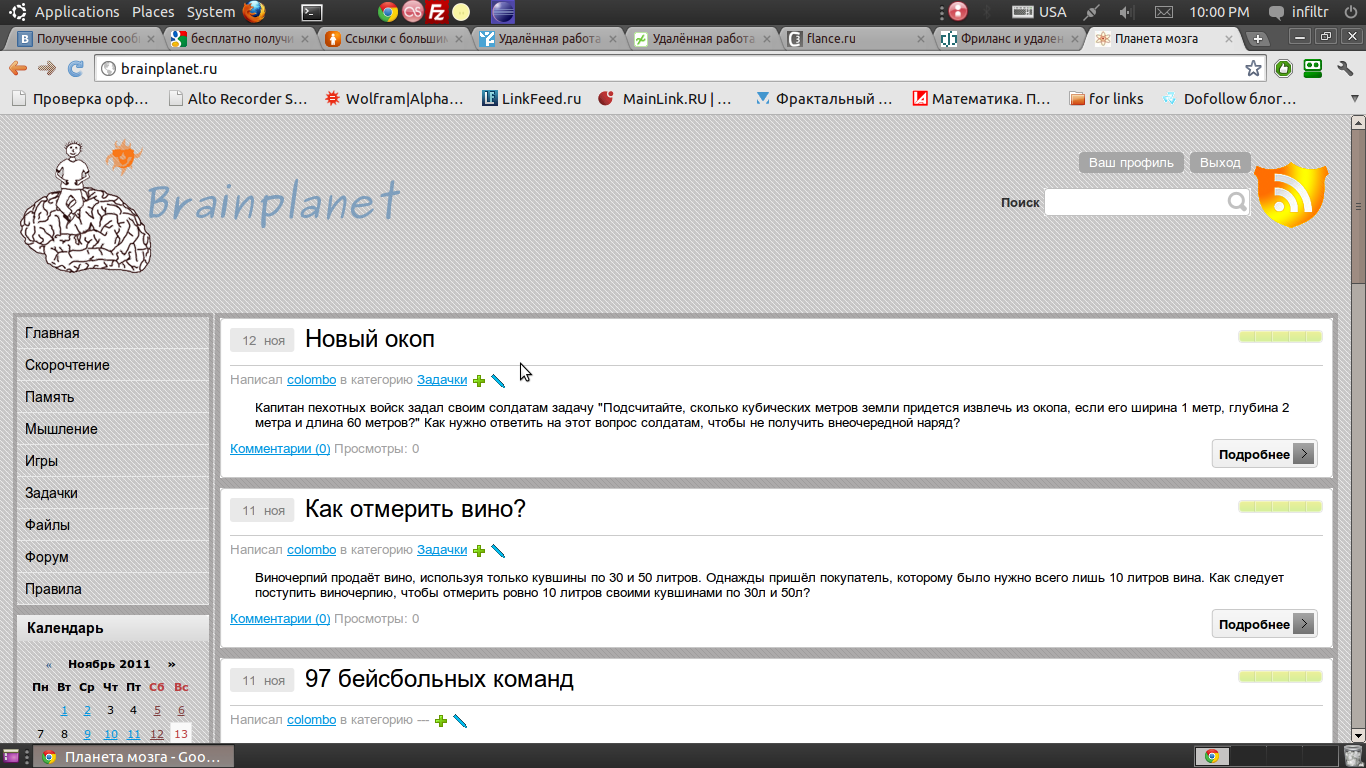Rate the Новый окоп post on rating bar
This screenshot has width=1366, height=768.
(1280, 337)
